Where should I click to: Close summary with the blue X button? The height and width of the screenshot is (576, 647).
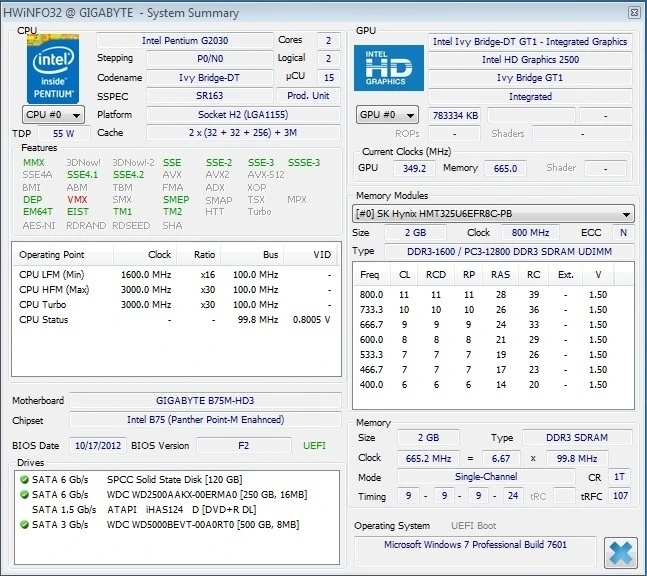621,553
